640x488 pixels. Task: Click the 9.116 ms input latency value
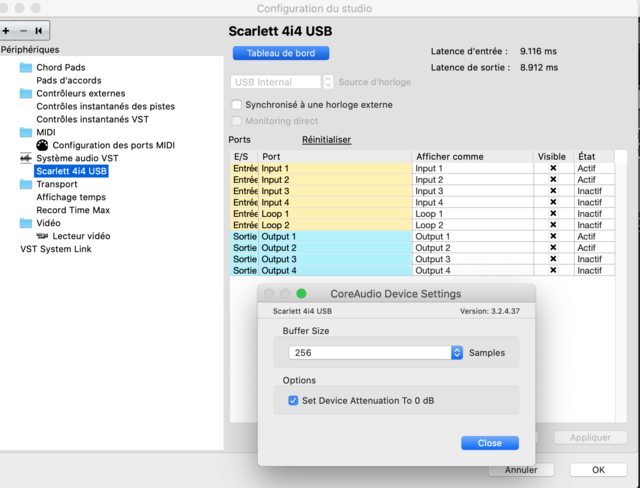pyautogui.click(x=538, y=51)
